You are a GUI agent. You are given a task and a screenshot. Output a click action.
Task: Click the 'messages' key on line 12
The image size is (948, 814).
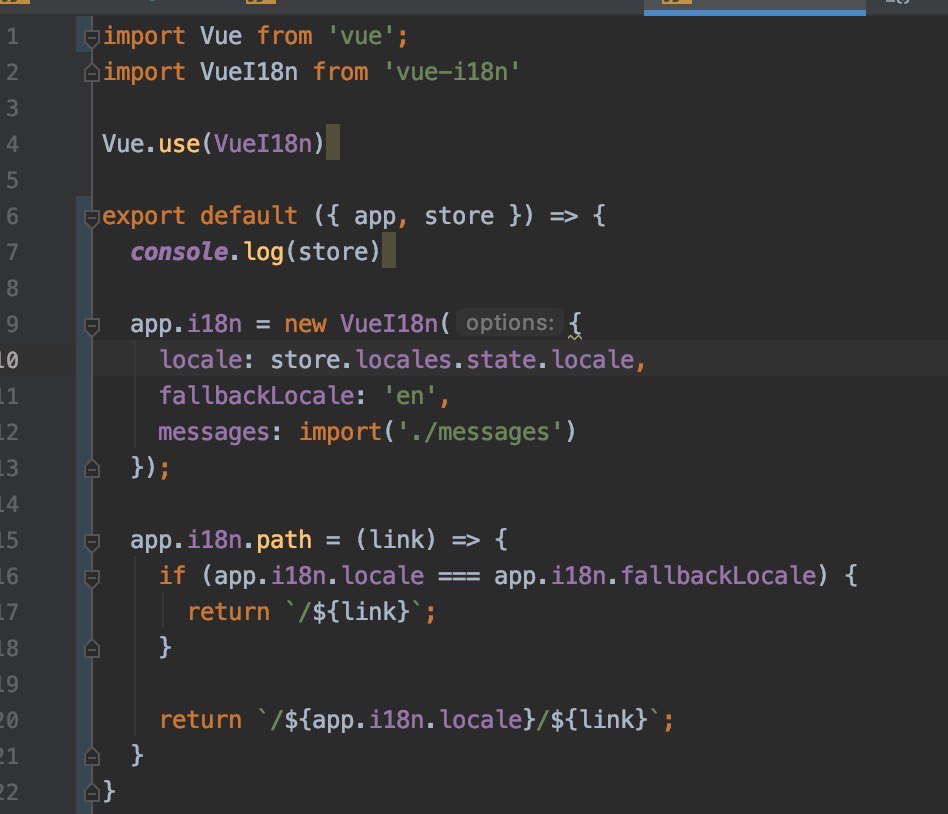(x=214, y=432)
